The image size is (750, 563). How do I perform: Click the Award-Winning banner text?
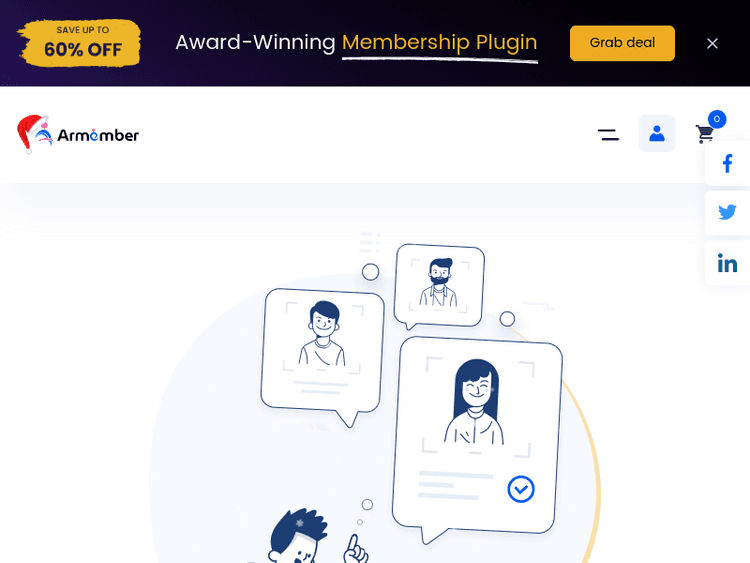[255, 43]
